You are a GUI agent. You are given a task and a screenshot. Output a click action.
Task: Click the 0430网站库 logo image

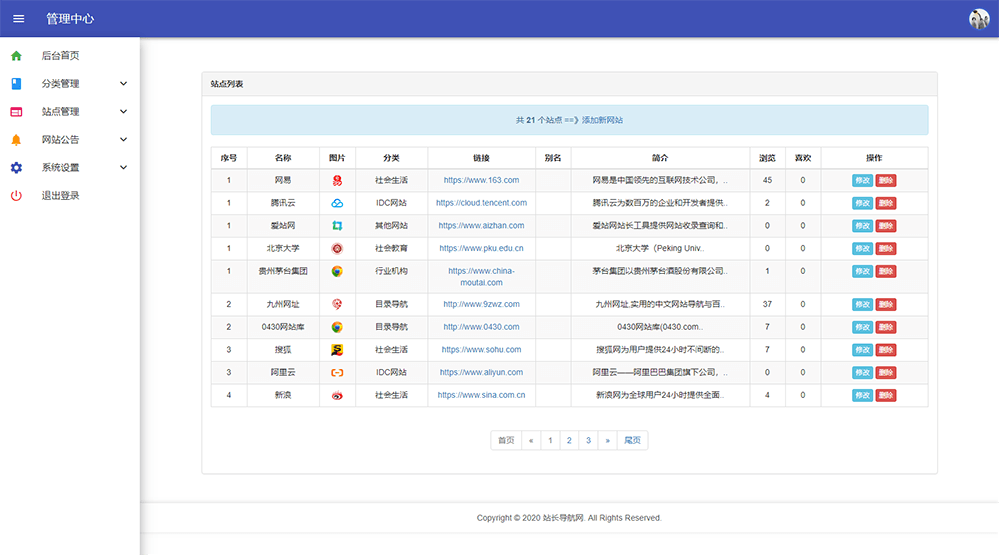[337, 327]
